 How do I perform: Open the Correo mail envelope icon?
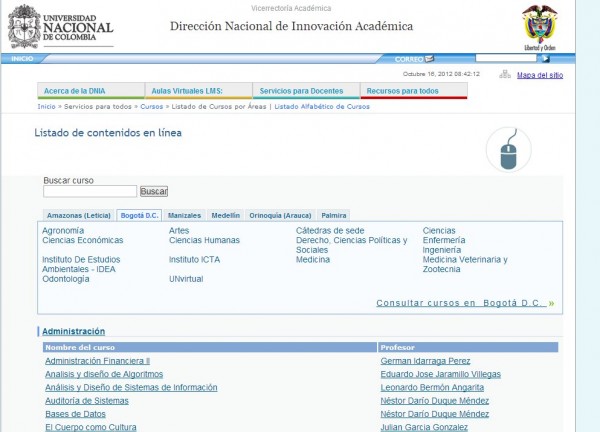coord(429,59)
